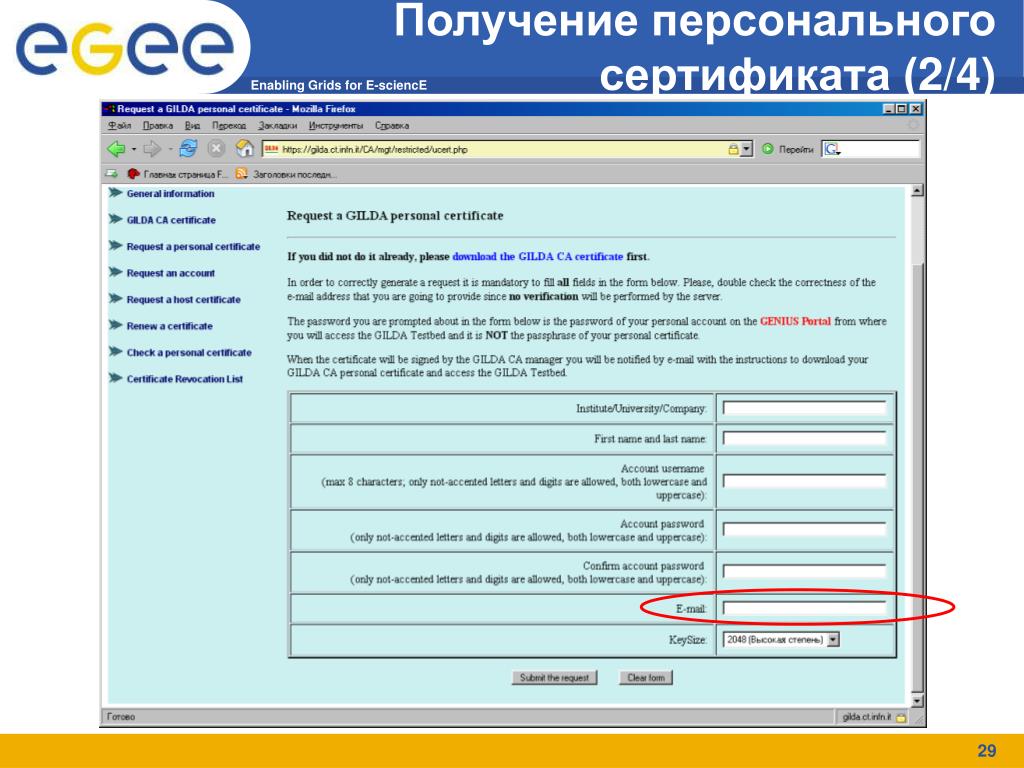Open the back button history dropdown arrow
Image resolution: width=1024 pixels, height=768 pixels.
point(134,149)
